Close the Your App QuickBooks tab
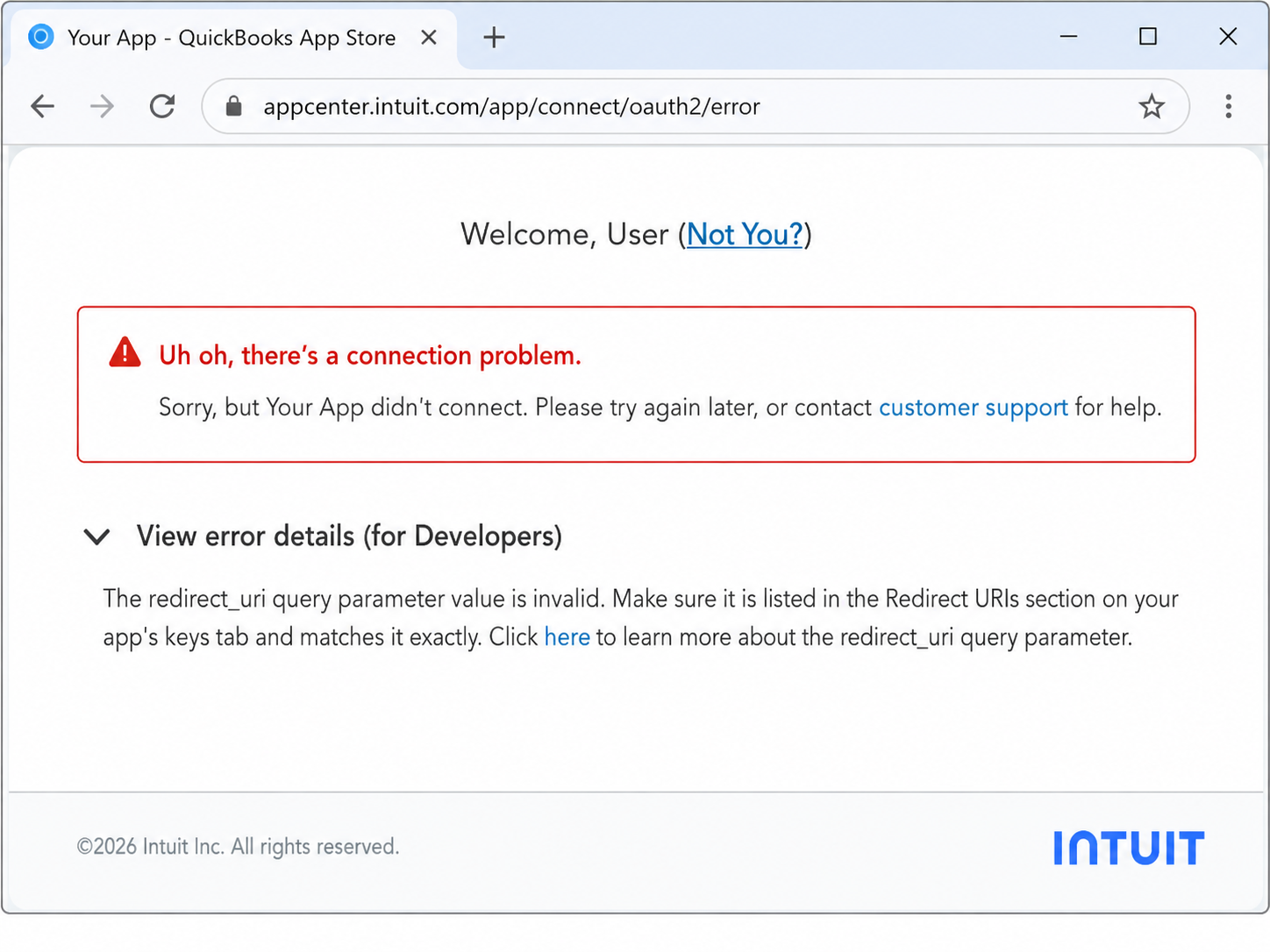 tap(429, 38)
